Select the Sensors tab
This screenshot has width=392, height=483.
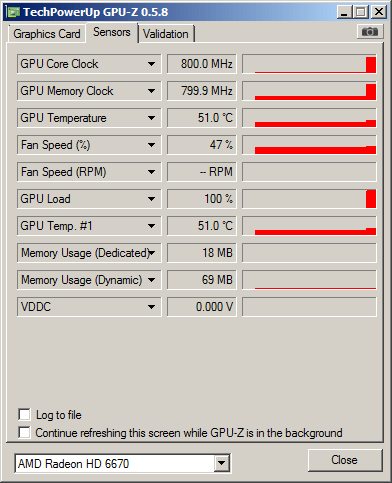(112, 32)
